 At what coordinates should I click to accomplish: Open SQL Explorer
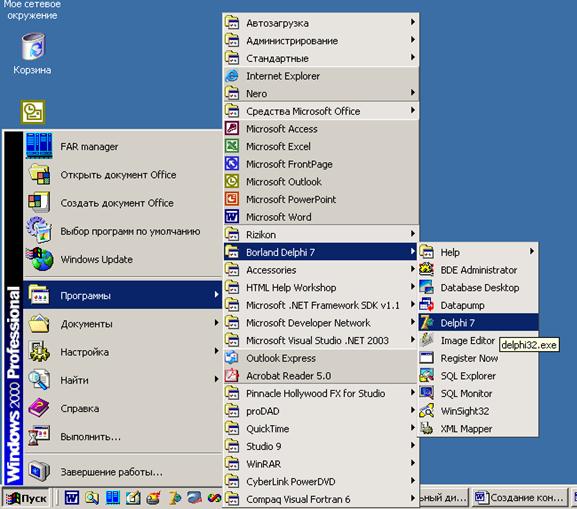pyautogui.click(x=478, y=376)
